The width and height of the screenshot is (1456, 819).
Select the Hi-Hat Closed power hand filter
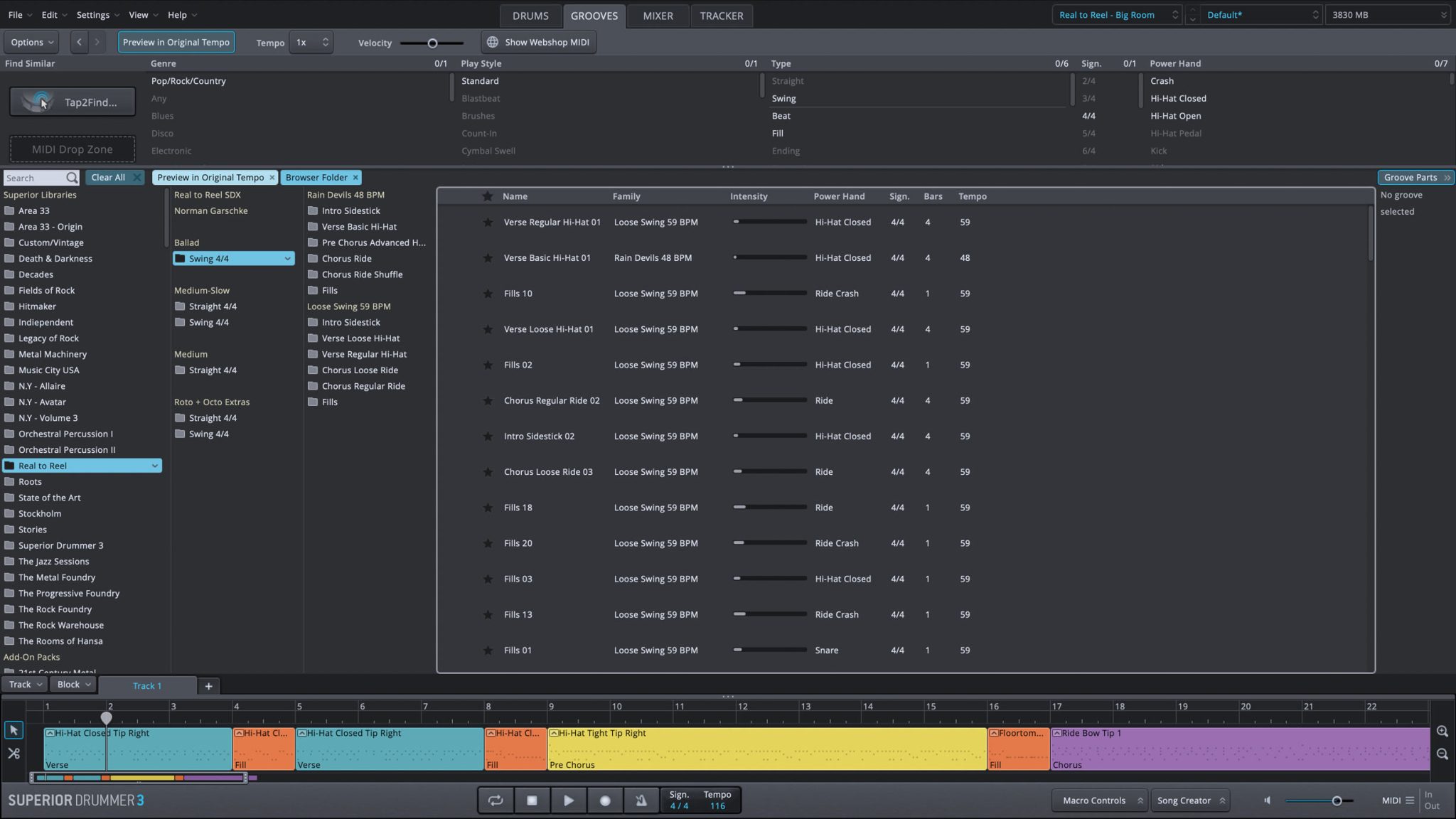[x=1178, y=99]
